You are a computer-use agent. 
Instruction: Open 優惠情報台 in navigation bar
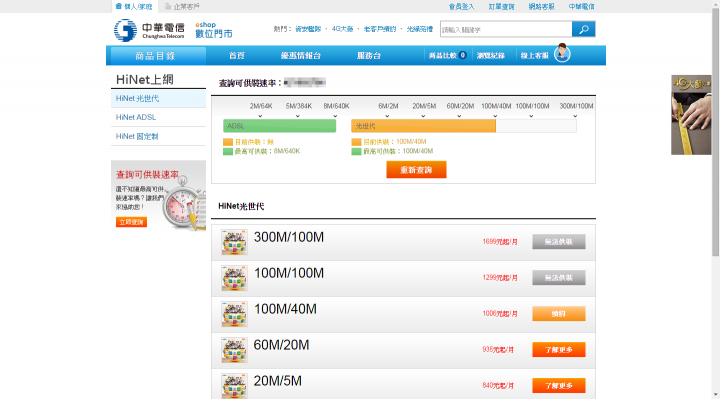pos(301,56)
